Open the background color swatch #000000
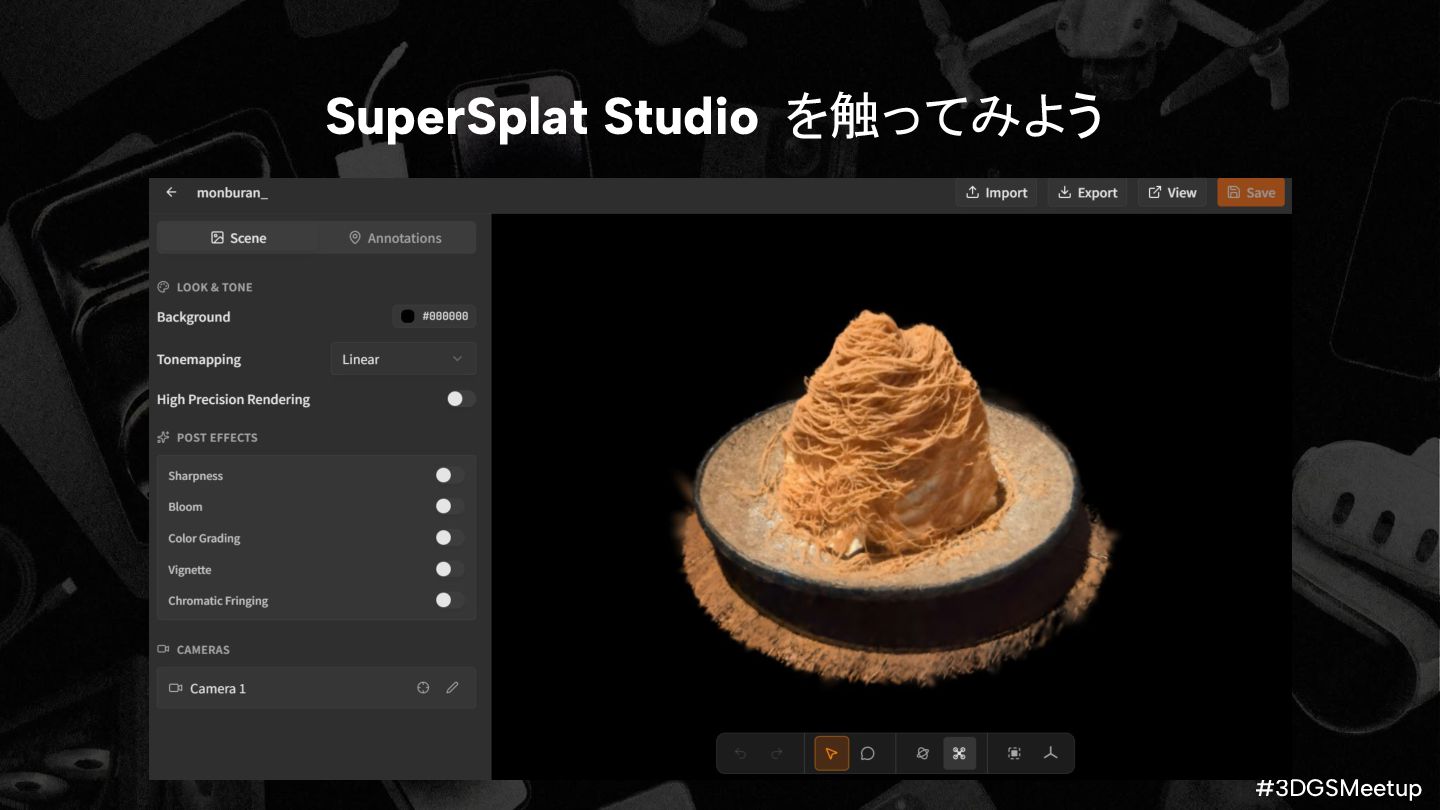The width and height of the screenshot is (1440, 810). (x=434, y=317)
